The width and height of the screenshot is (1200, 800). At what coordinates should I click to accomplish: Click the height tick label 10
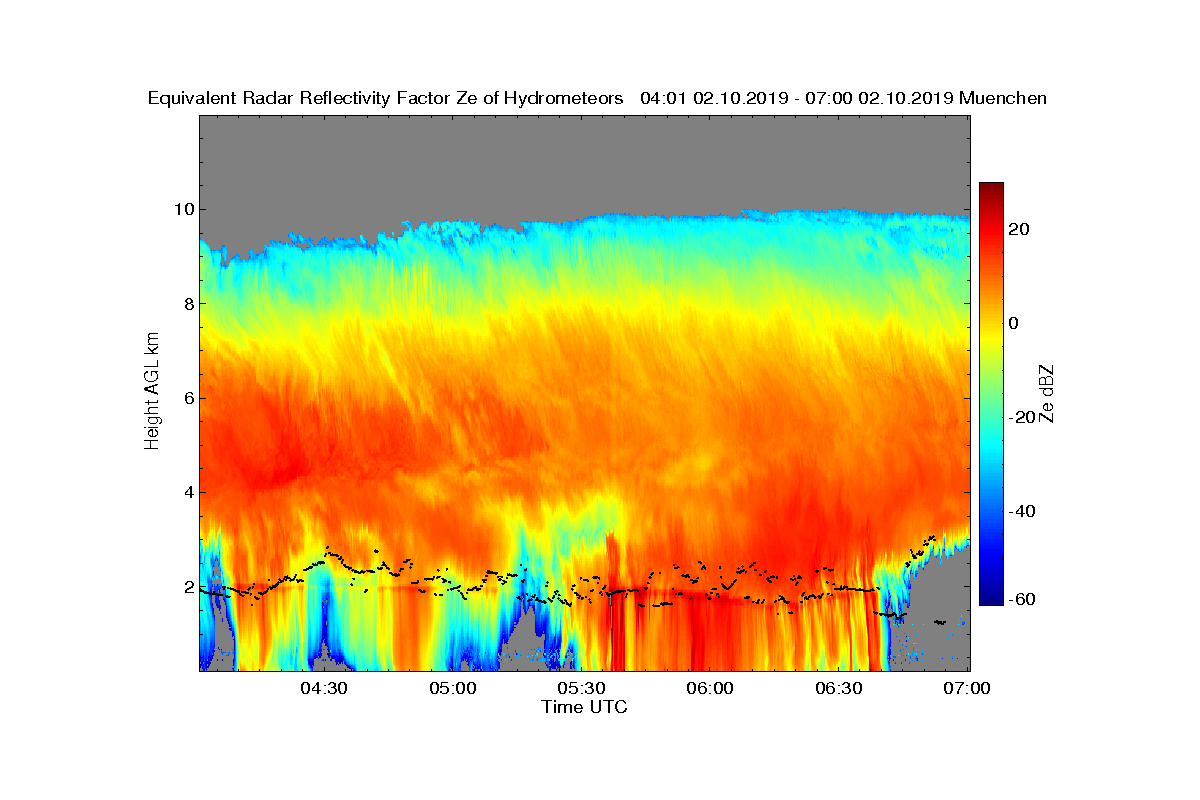[183, 209]
